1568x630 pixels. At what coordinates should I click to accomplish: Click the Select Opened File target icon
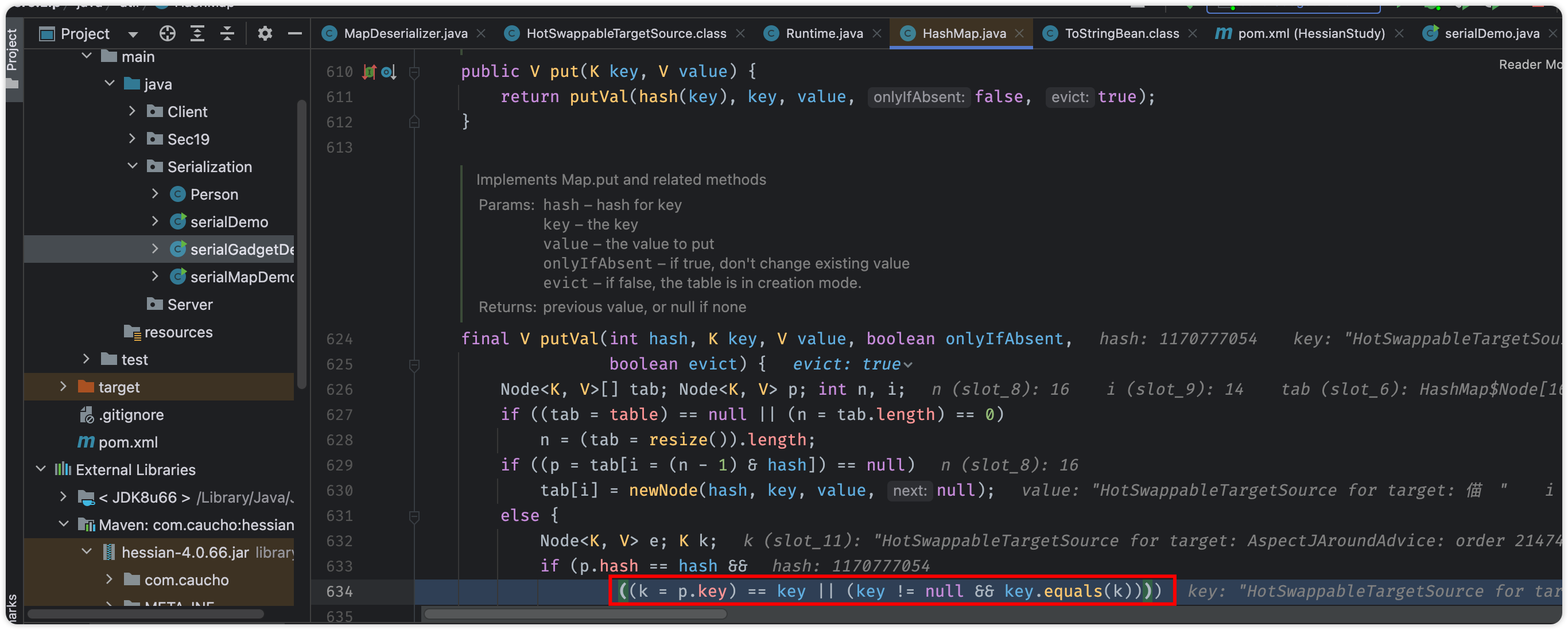(x=168, y=33)
